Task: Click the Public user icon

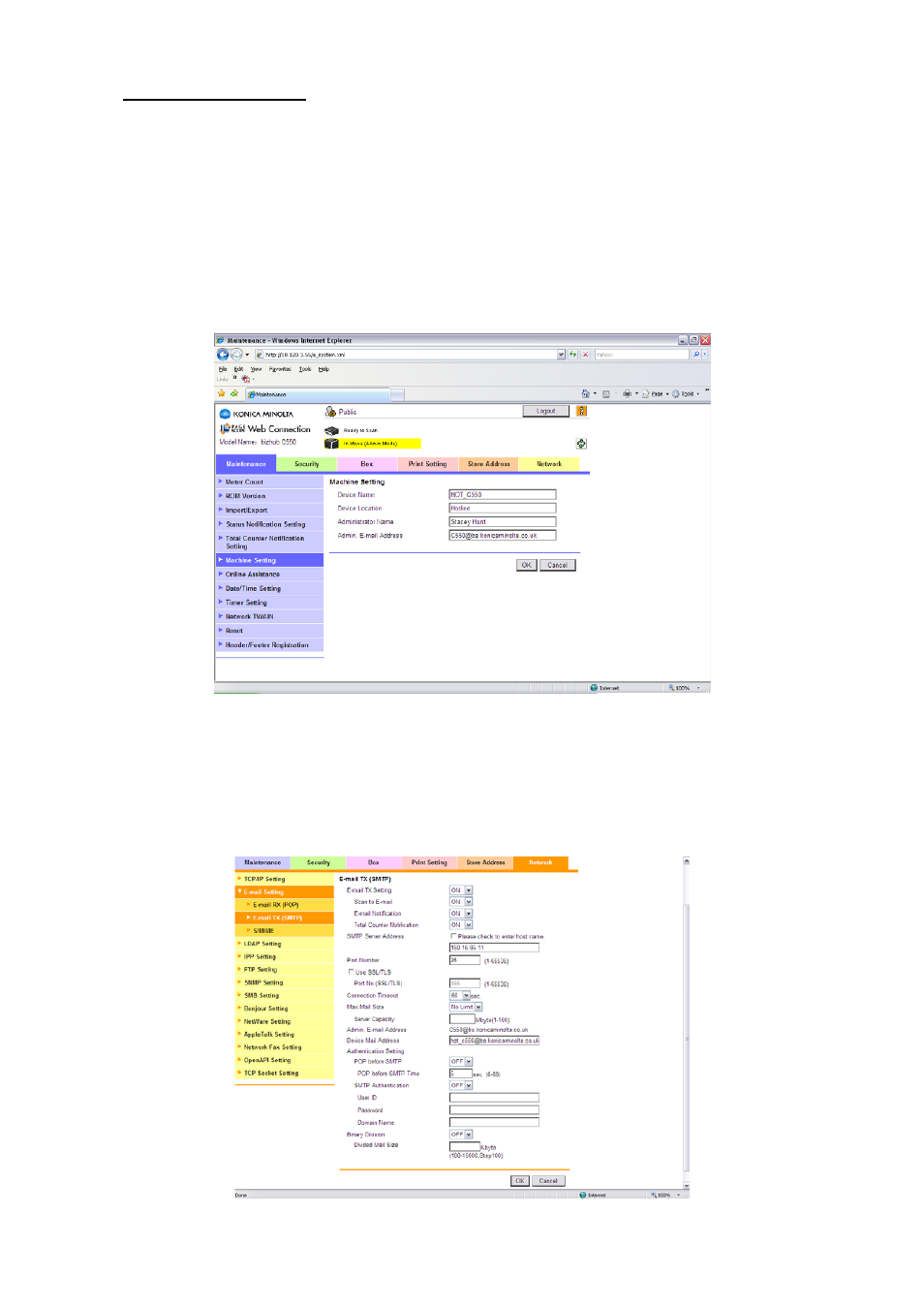Action: pos(330,412)
